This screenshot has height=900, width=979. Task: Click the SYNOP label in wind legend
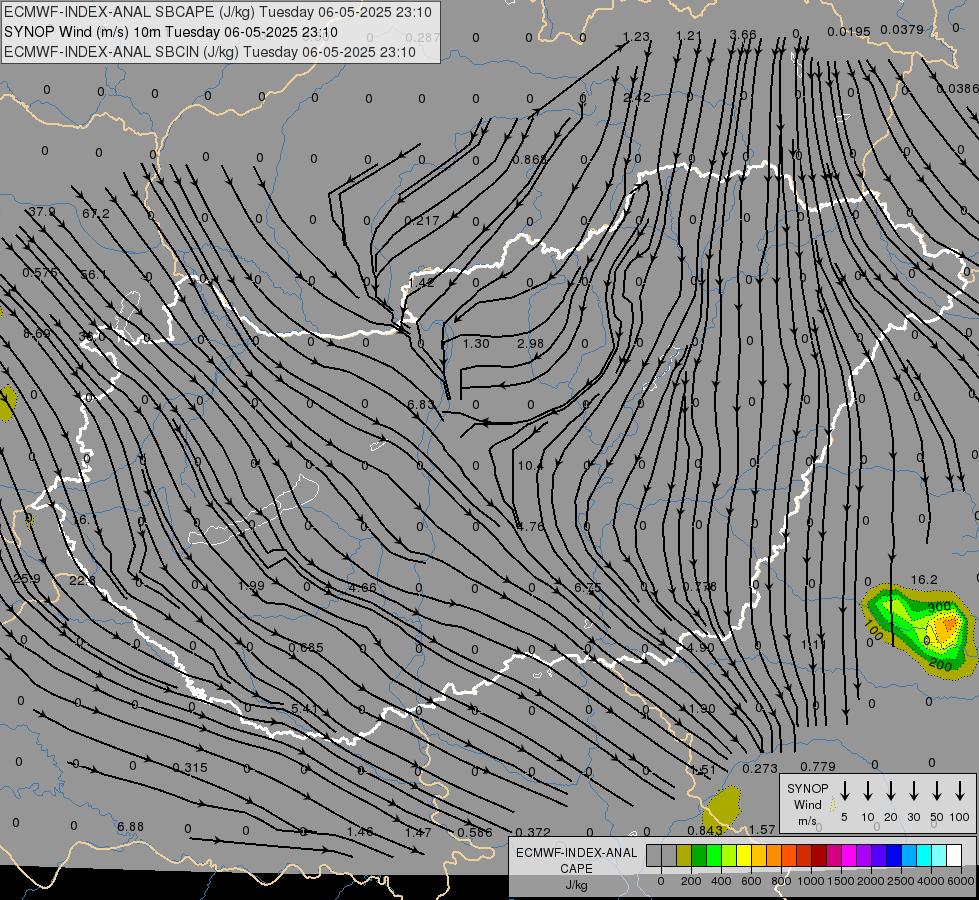[807, 789]
